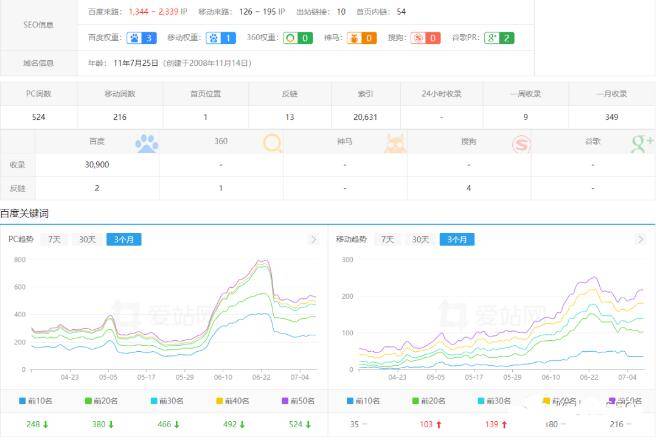Viewport: 656px width, 440px height.
Task: Click the homepage position value 1
Action: coord(205,117)
